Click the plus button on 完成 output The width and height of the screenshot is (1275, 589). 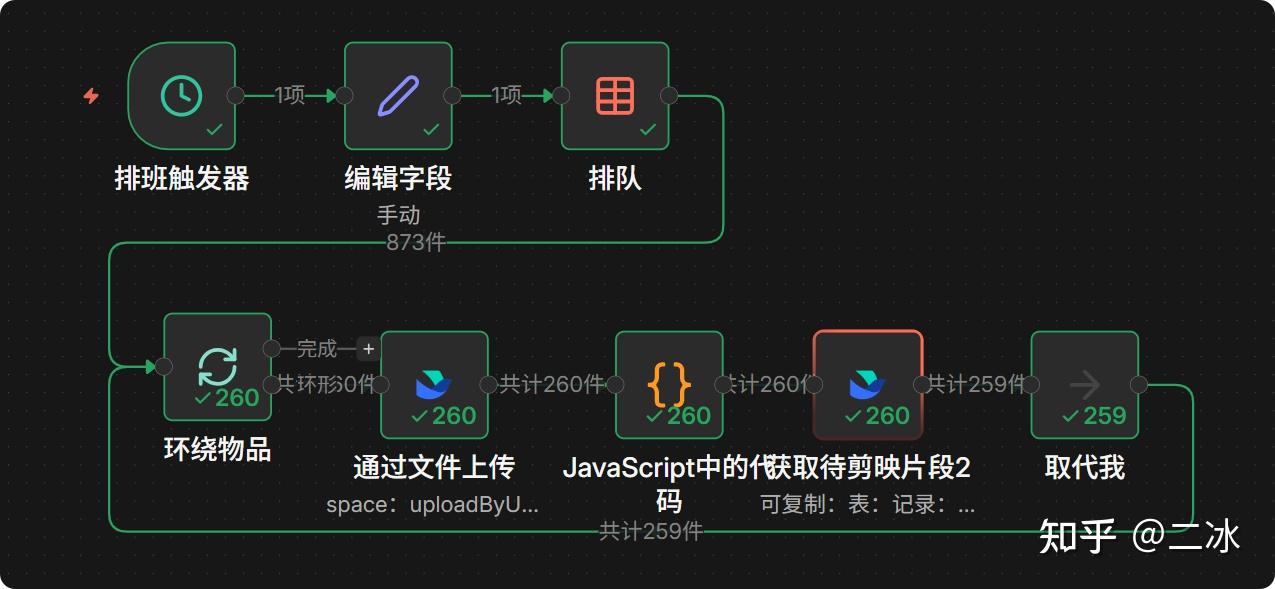pos(368,349)
